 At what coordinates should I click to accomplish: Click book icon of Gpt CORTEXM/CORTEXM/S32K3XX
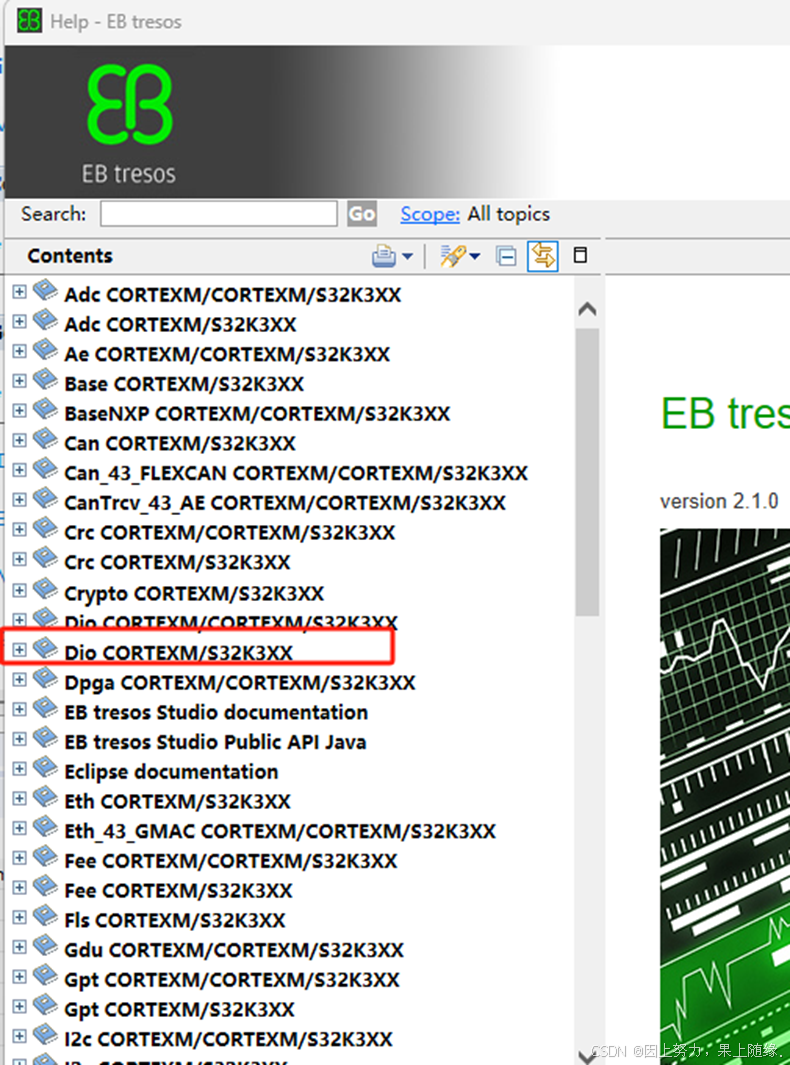tap(46, 975)
